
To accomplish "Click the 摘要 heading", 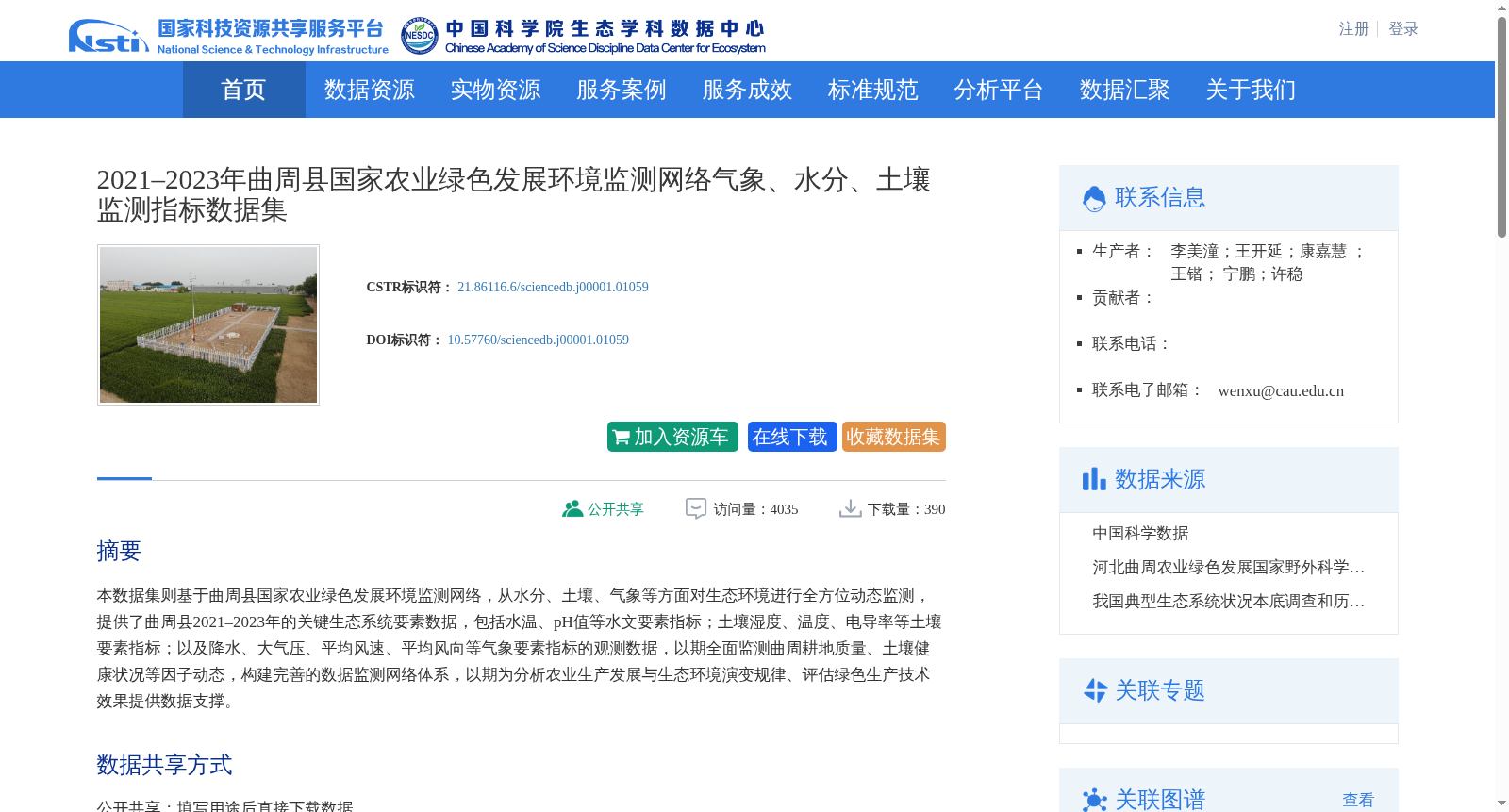I will tap(119, 551).
